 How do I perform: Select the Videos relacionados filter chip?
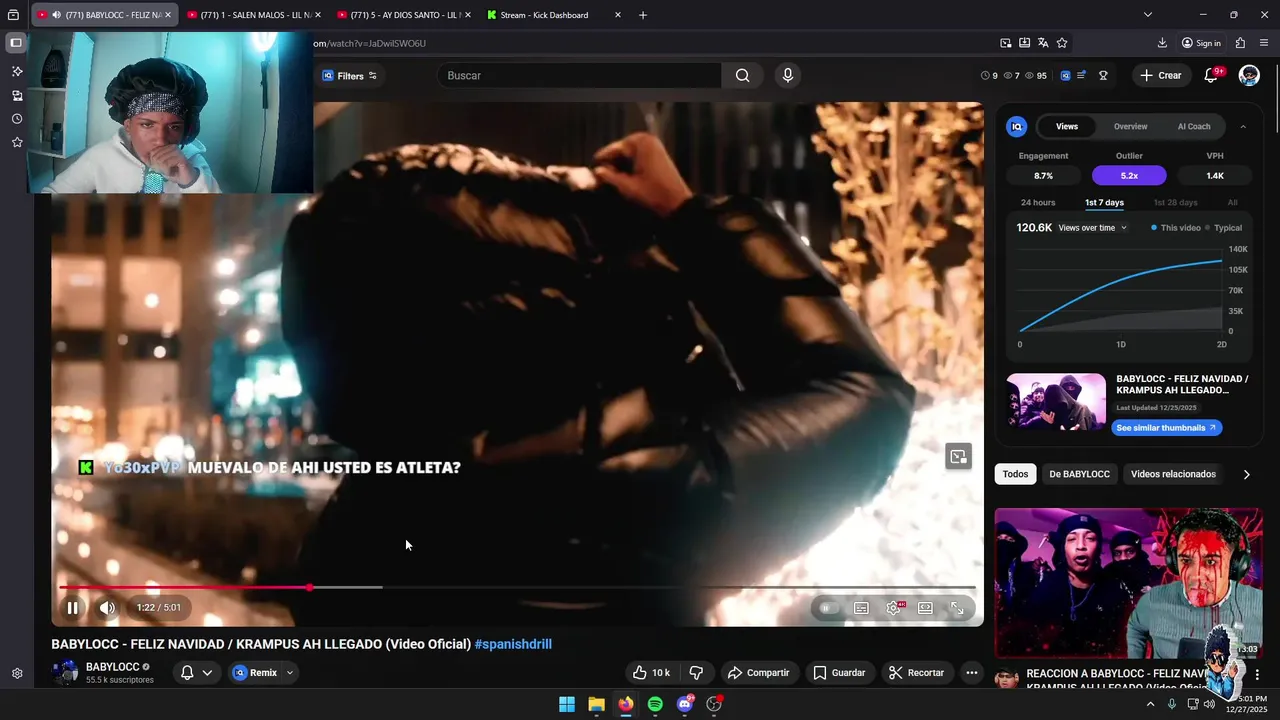click(1173, 474)
